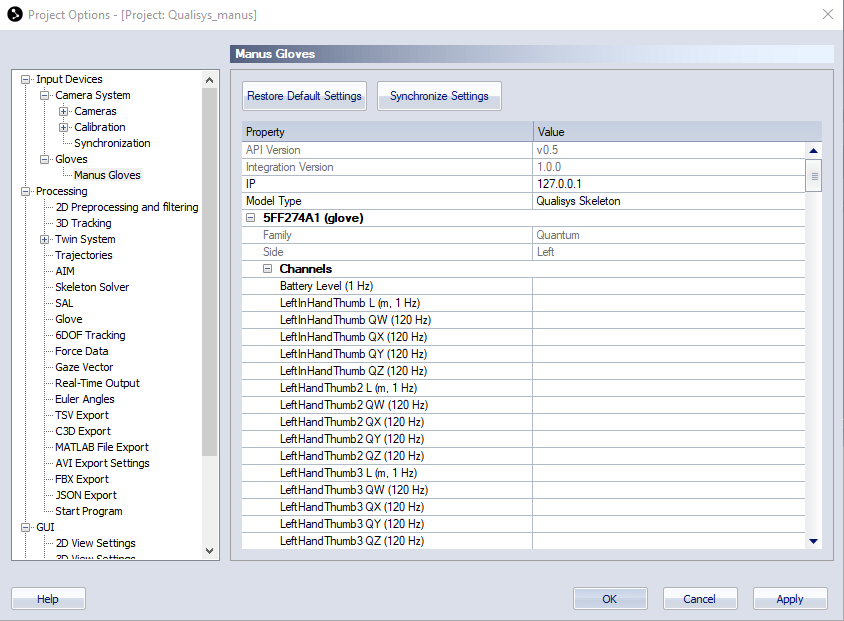Expand the Cameras tree node

pos(64,112)
